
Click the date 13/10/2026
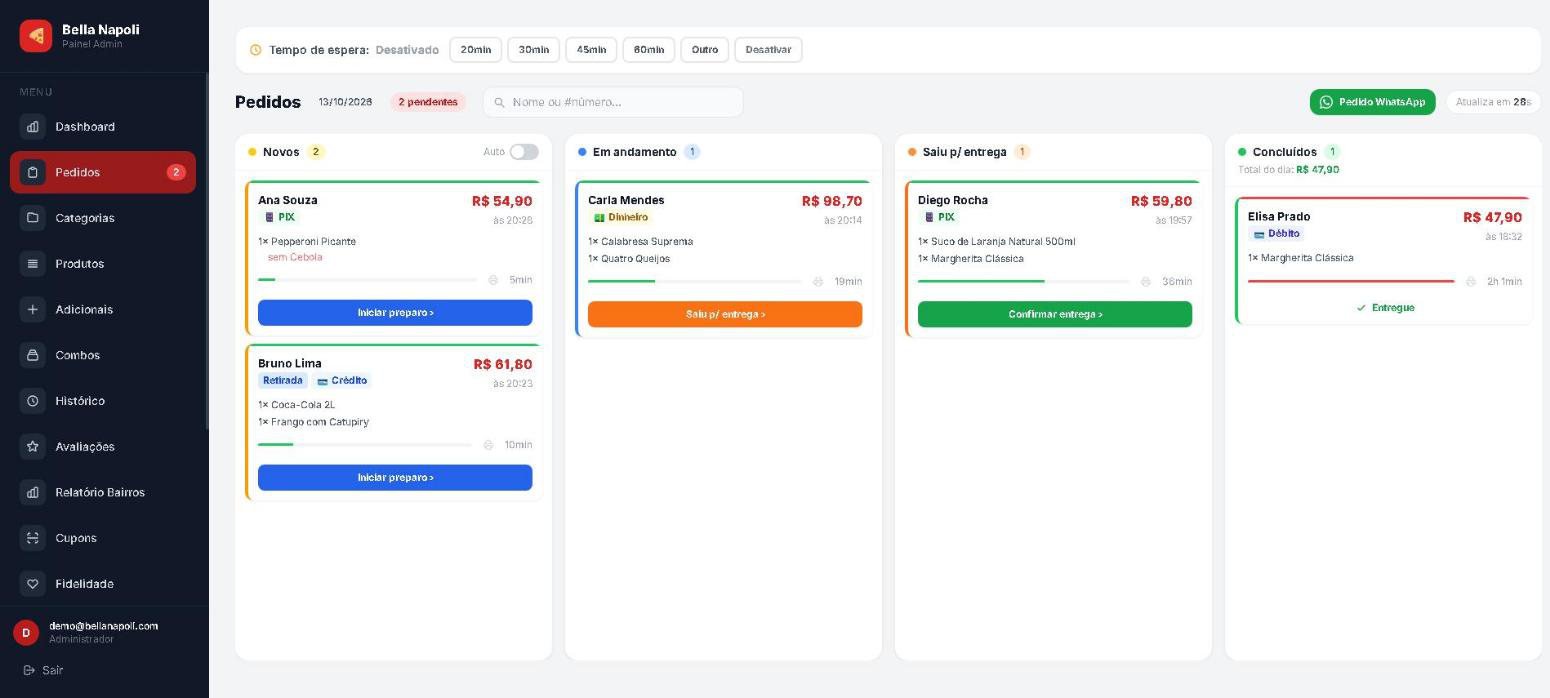(345, 102)
